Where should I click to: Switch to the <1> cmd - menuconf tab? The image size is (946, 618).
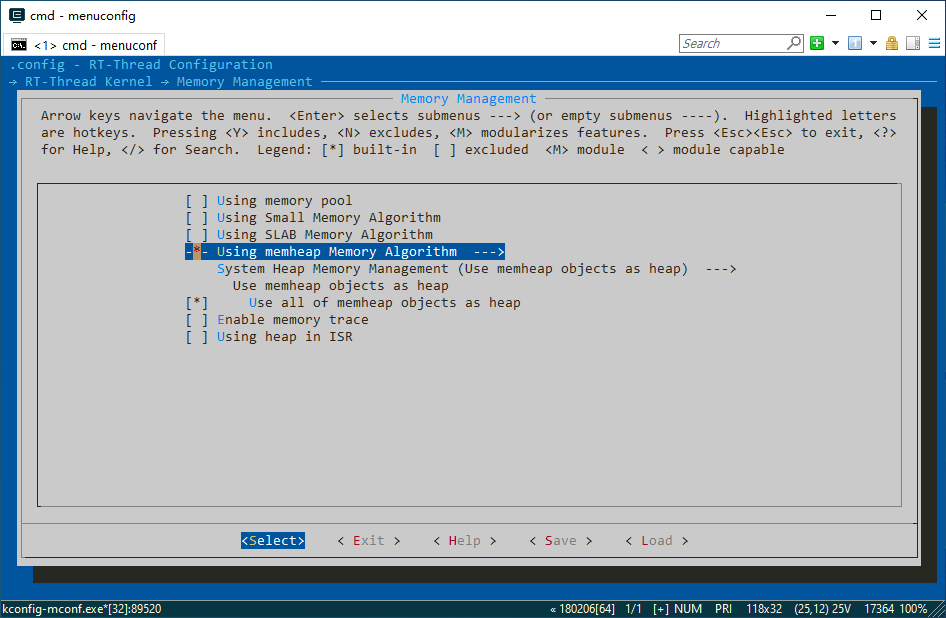pos(84,45)
